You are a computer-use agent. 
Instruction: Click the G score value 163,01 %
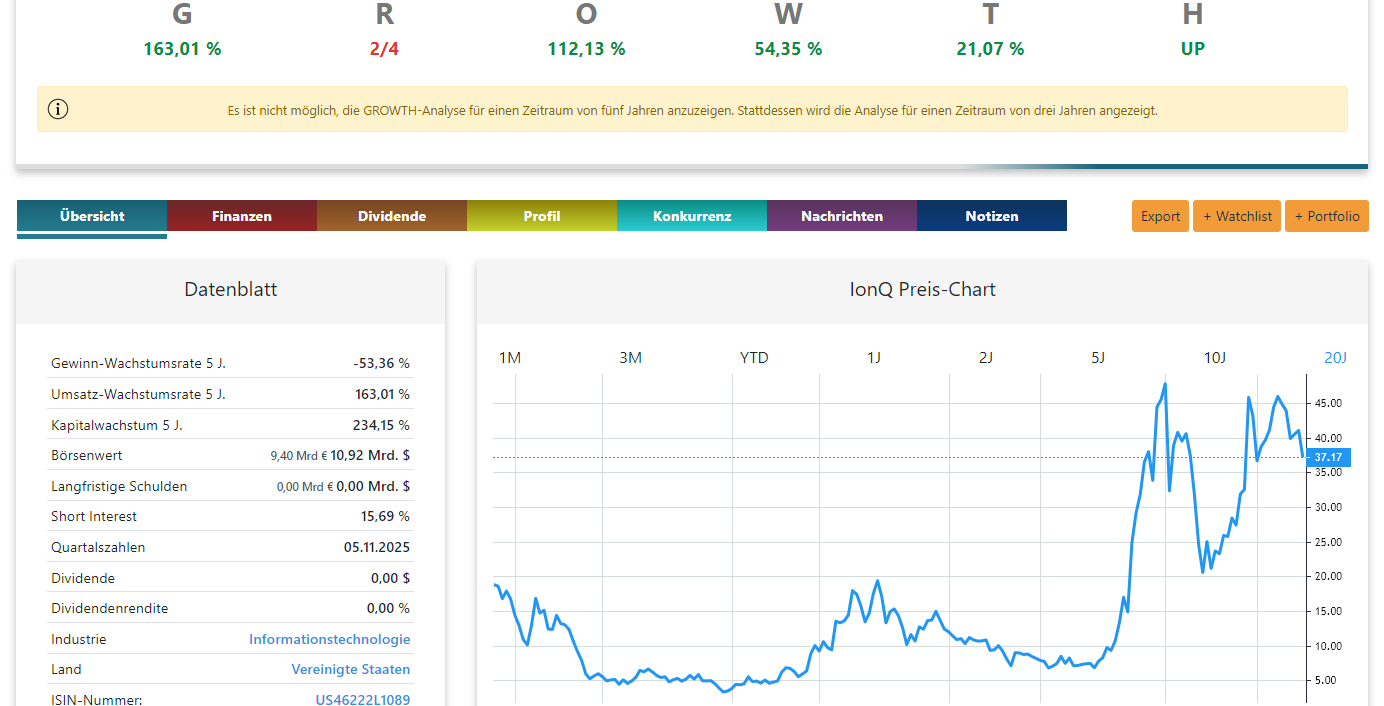182,48
